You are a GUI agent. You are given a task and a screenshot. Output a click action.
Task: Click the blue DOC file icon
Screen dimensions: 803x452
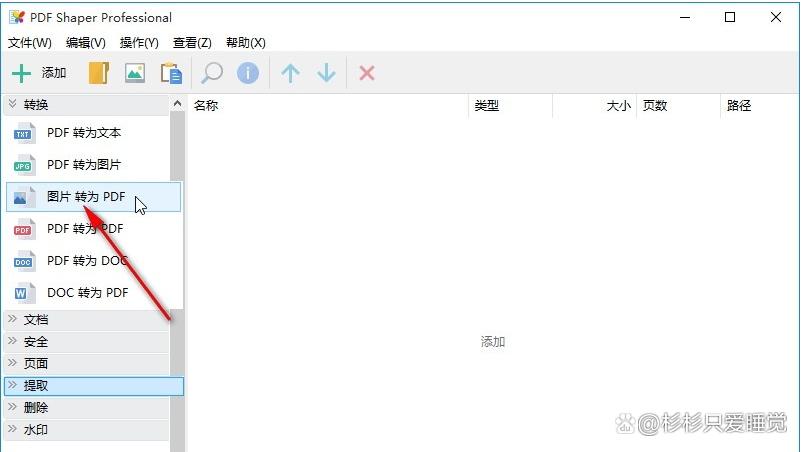[24, 261]
